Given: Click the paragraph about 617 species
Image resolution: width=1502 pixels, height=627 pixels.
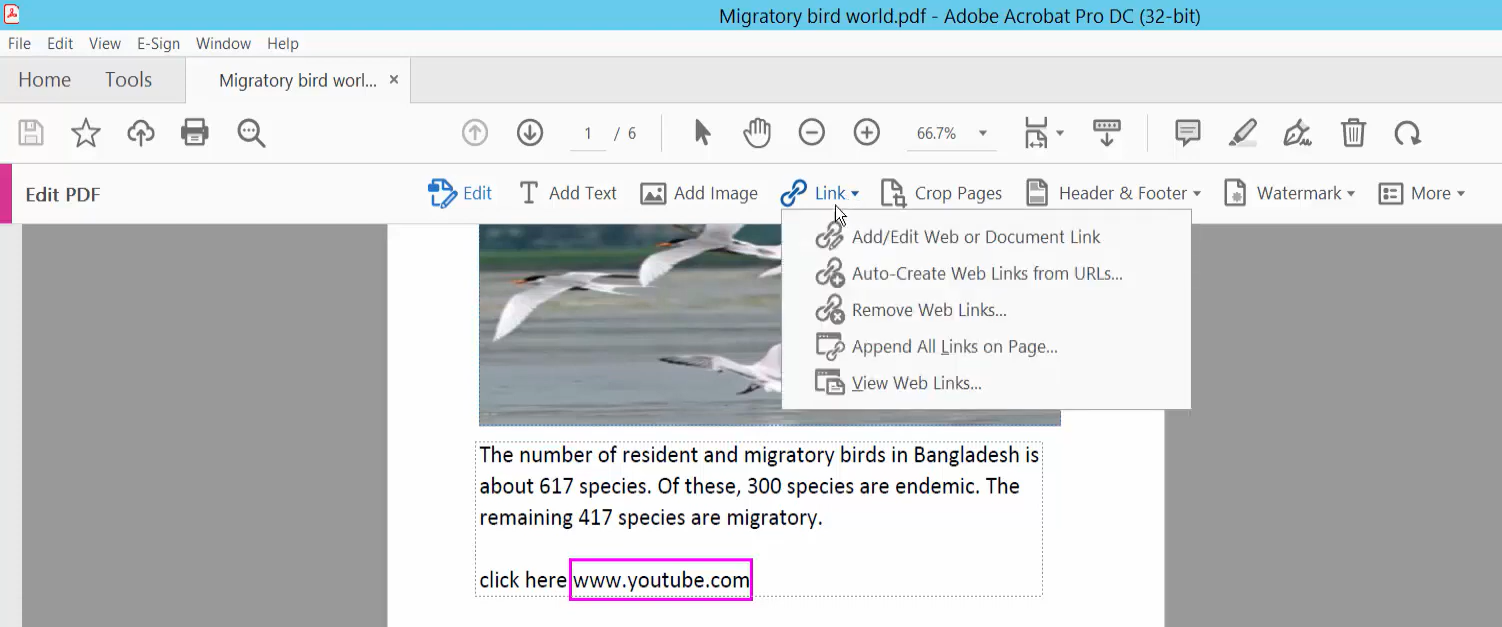Looking at the screenshot, I should pyautogui.click(x=759, y=487).
